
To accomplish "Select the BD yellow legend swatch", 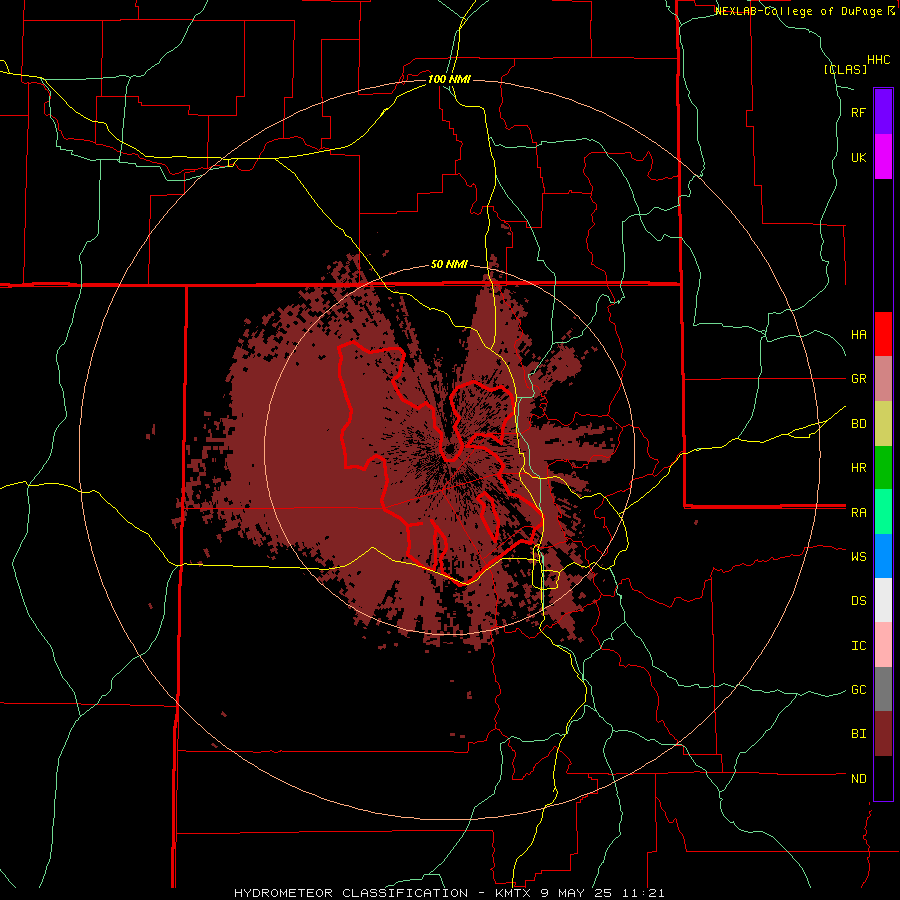I will click(x=883, y=424).
